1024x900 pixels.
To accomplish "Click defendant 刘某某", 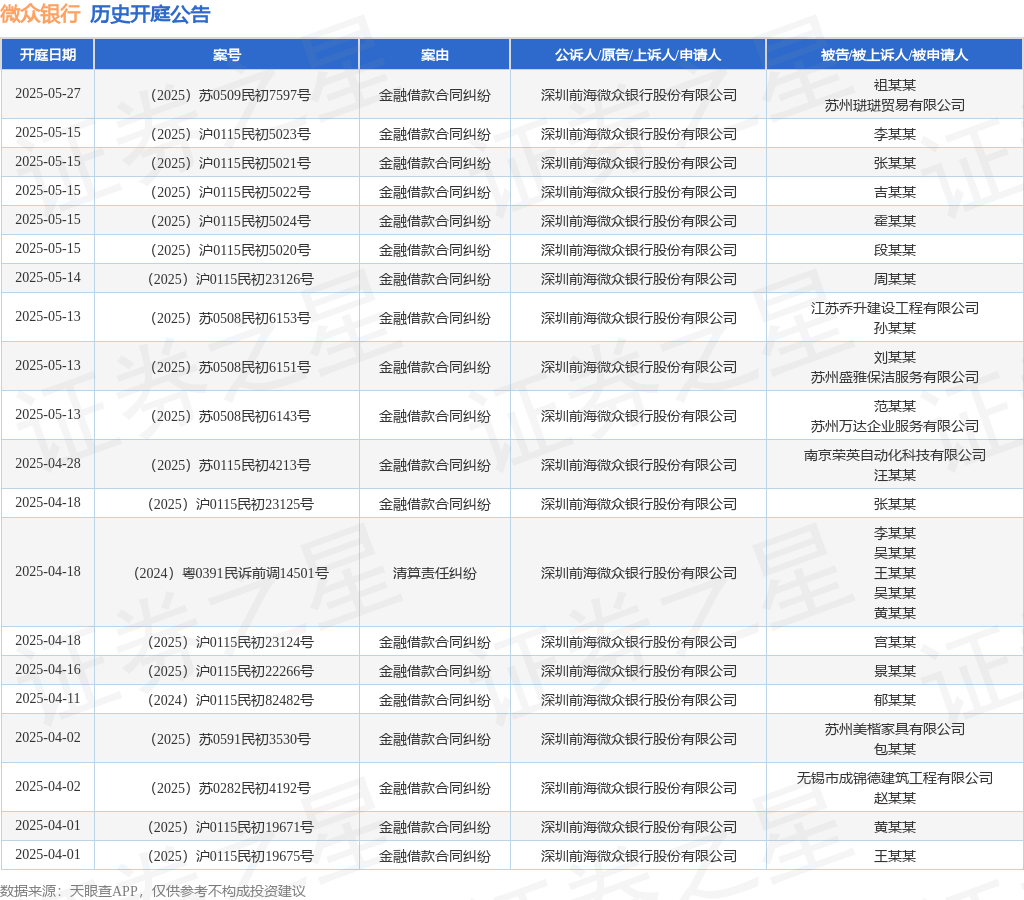I will click(895, 357).
